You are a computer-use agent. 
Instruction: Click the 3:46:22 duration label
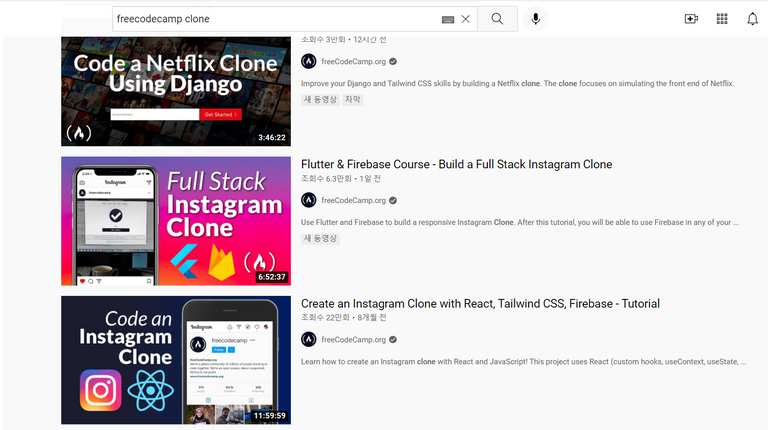tap(272, 138)
